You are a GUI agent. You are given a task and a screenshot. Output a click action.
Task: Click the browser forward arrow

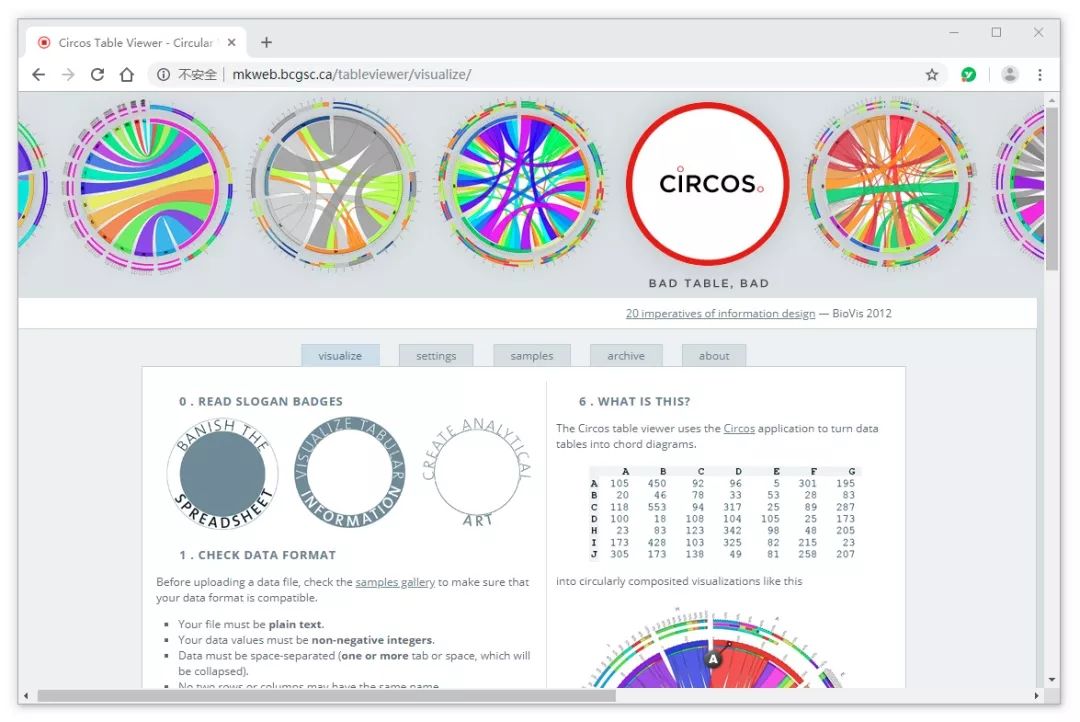coord(68,74)
